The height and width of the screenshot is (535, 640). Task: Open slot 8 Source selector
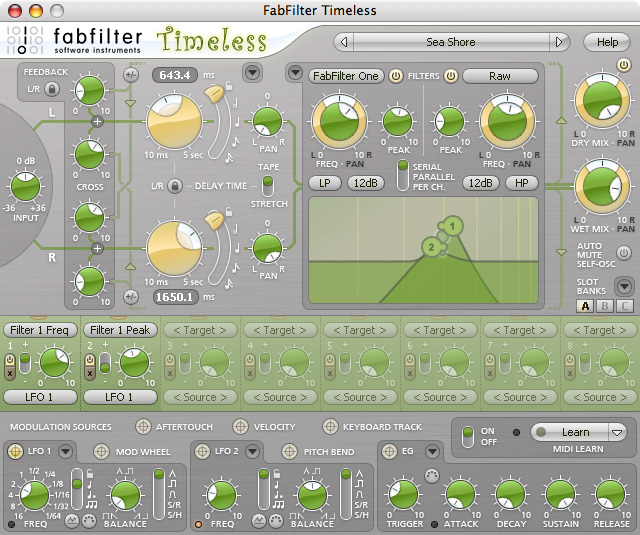point(600,397)
